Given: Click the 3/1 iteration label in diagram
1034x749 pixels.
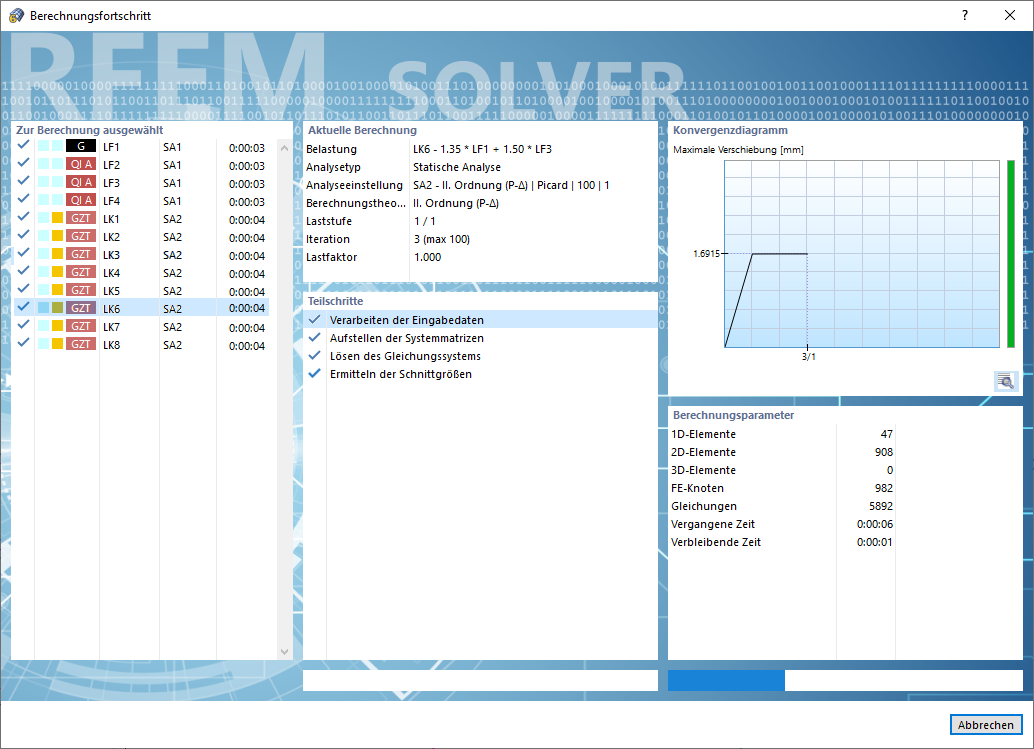Looking at the screenshot, I should (808, 357).
